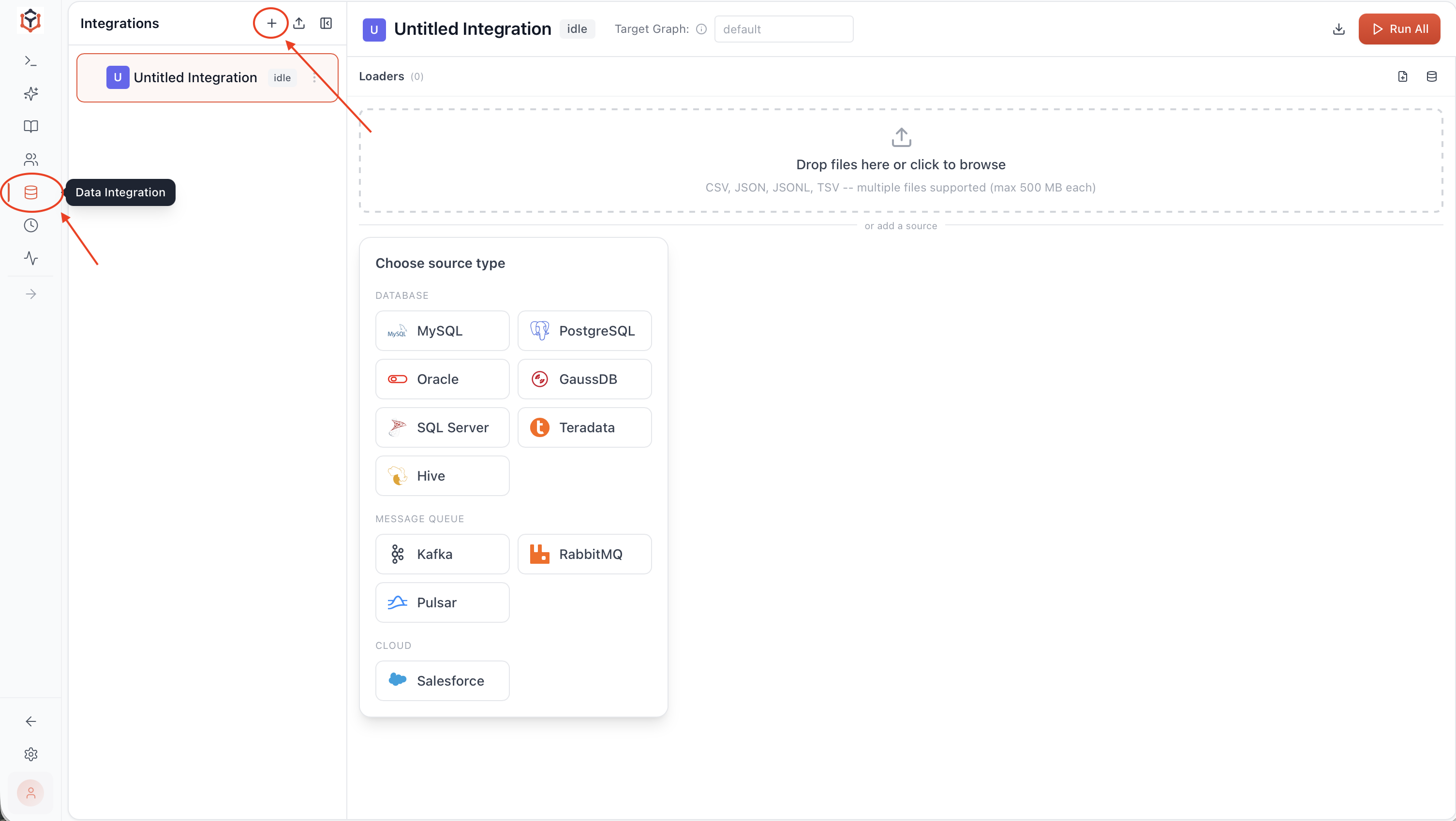Image resolution: width=1456 pixels, height=821 pixels.
Task: Open the activity pulse sidebar icon
Action: tap(31, 258)
